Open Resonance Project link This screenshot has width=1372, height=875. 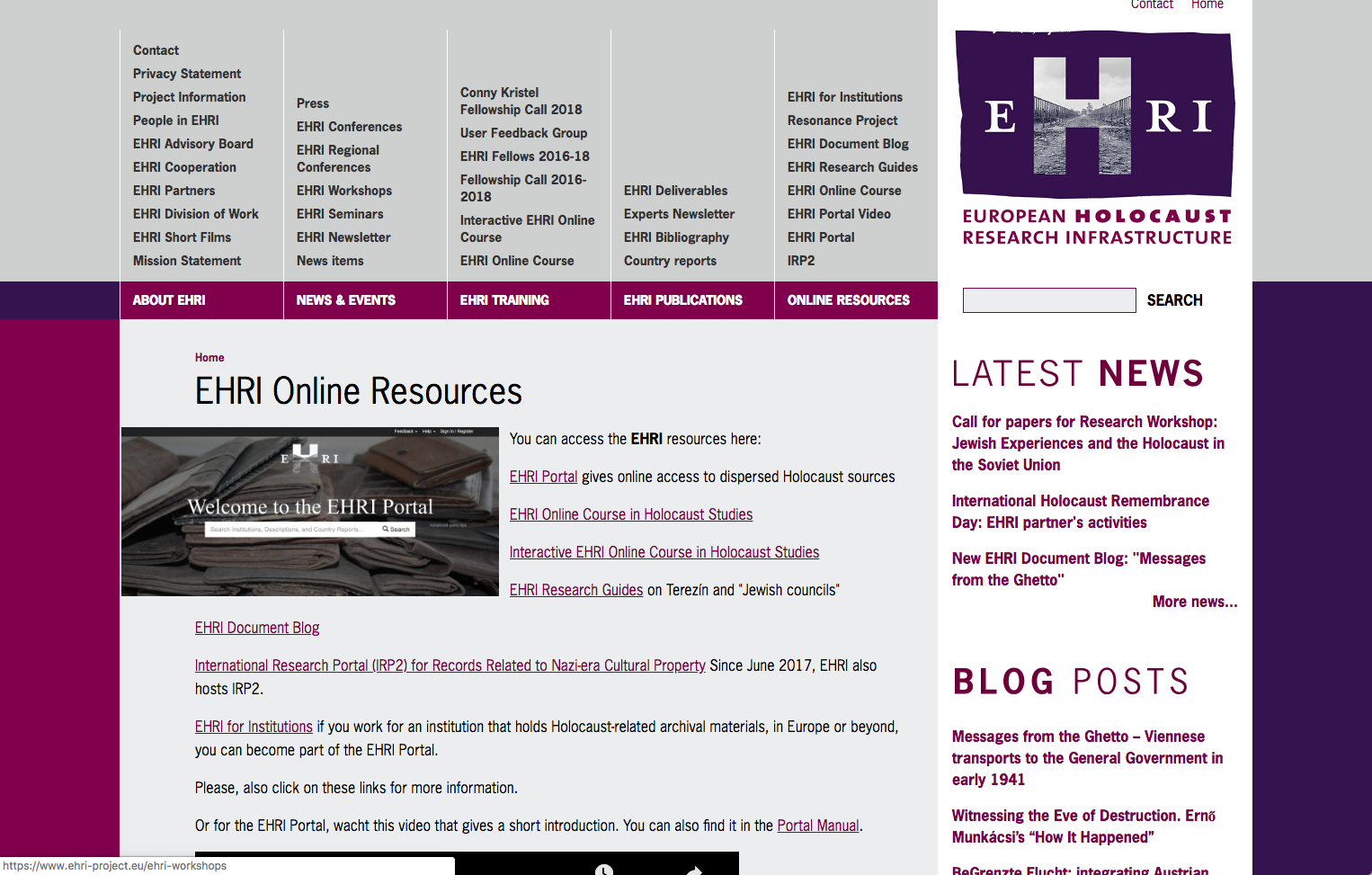tap(842, 121)
